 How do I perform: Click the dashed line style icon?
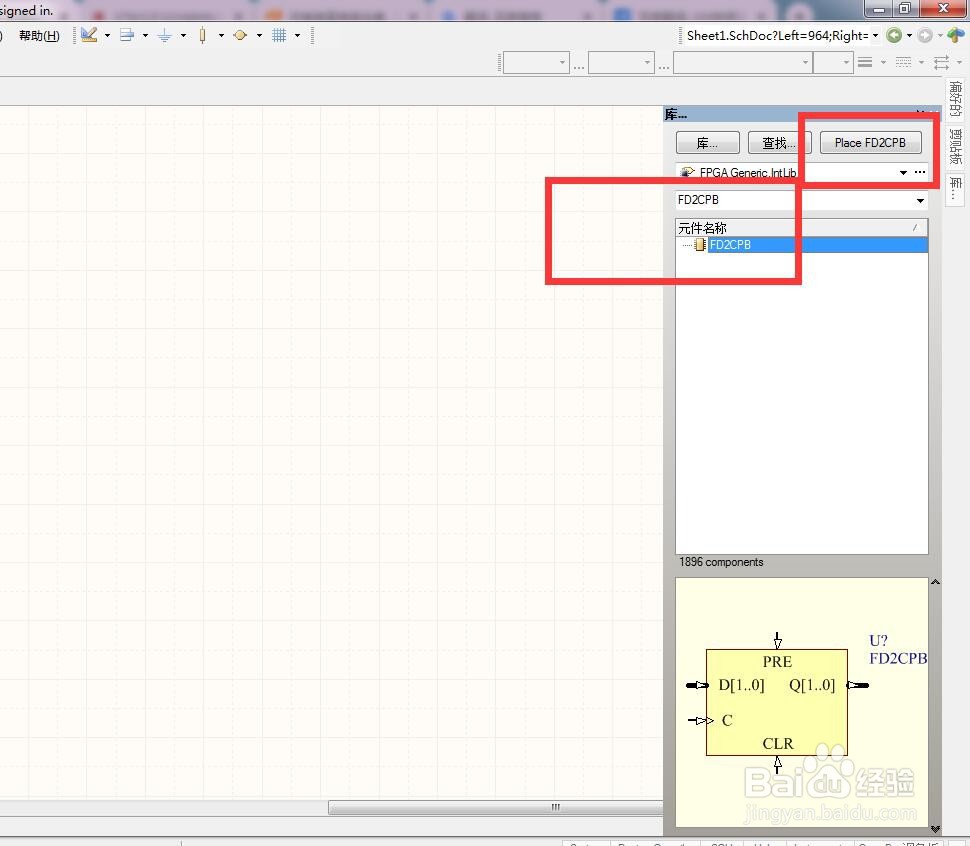pyautogui.click(x=903, y=62)
